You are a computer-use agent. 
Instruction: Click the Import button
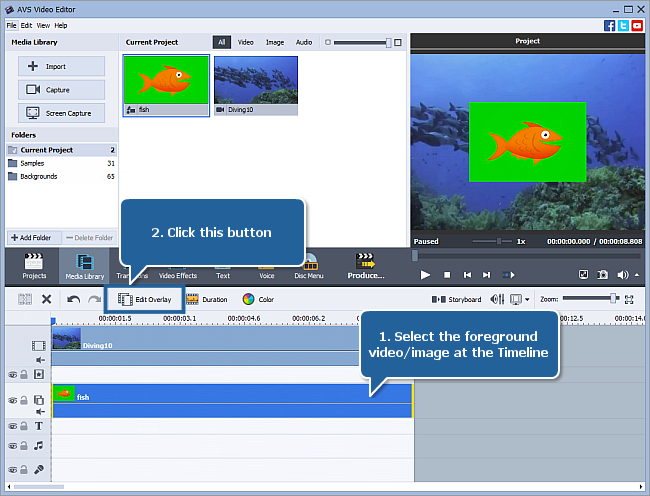point(61,66)
